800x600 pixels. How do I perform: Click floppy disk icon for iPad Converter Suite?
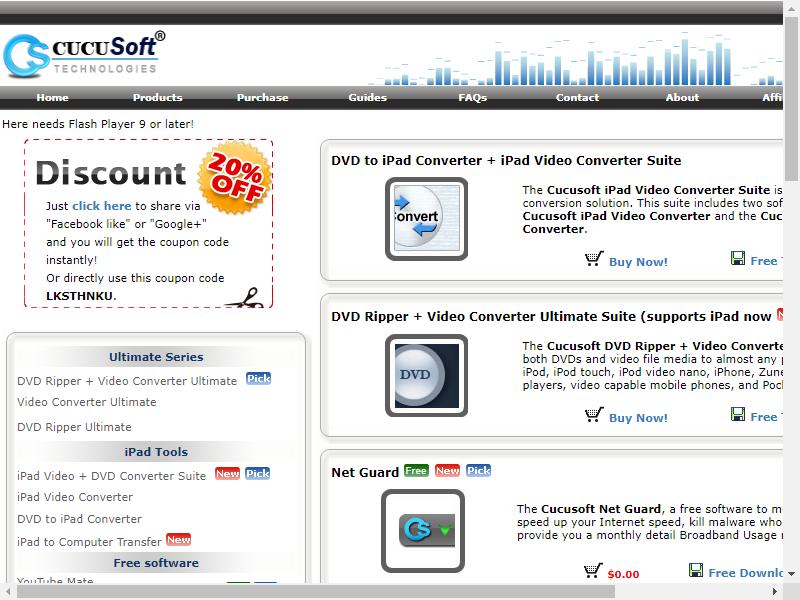pyautogui.click(x=738, y=258)
